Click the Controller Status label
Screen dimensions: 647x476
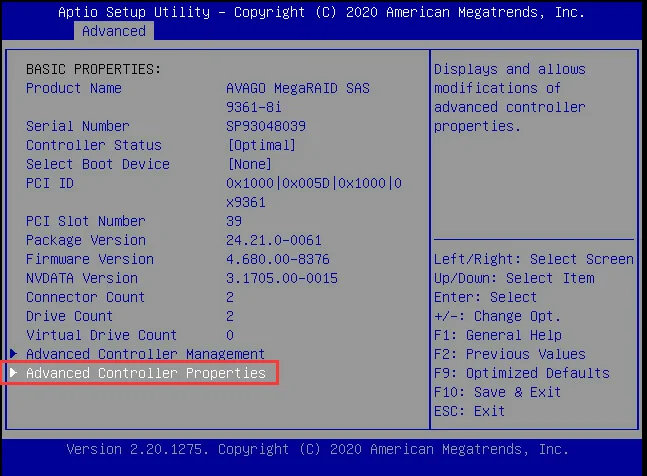pyautogui.click(x=94, y=145)
